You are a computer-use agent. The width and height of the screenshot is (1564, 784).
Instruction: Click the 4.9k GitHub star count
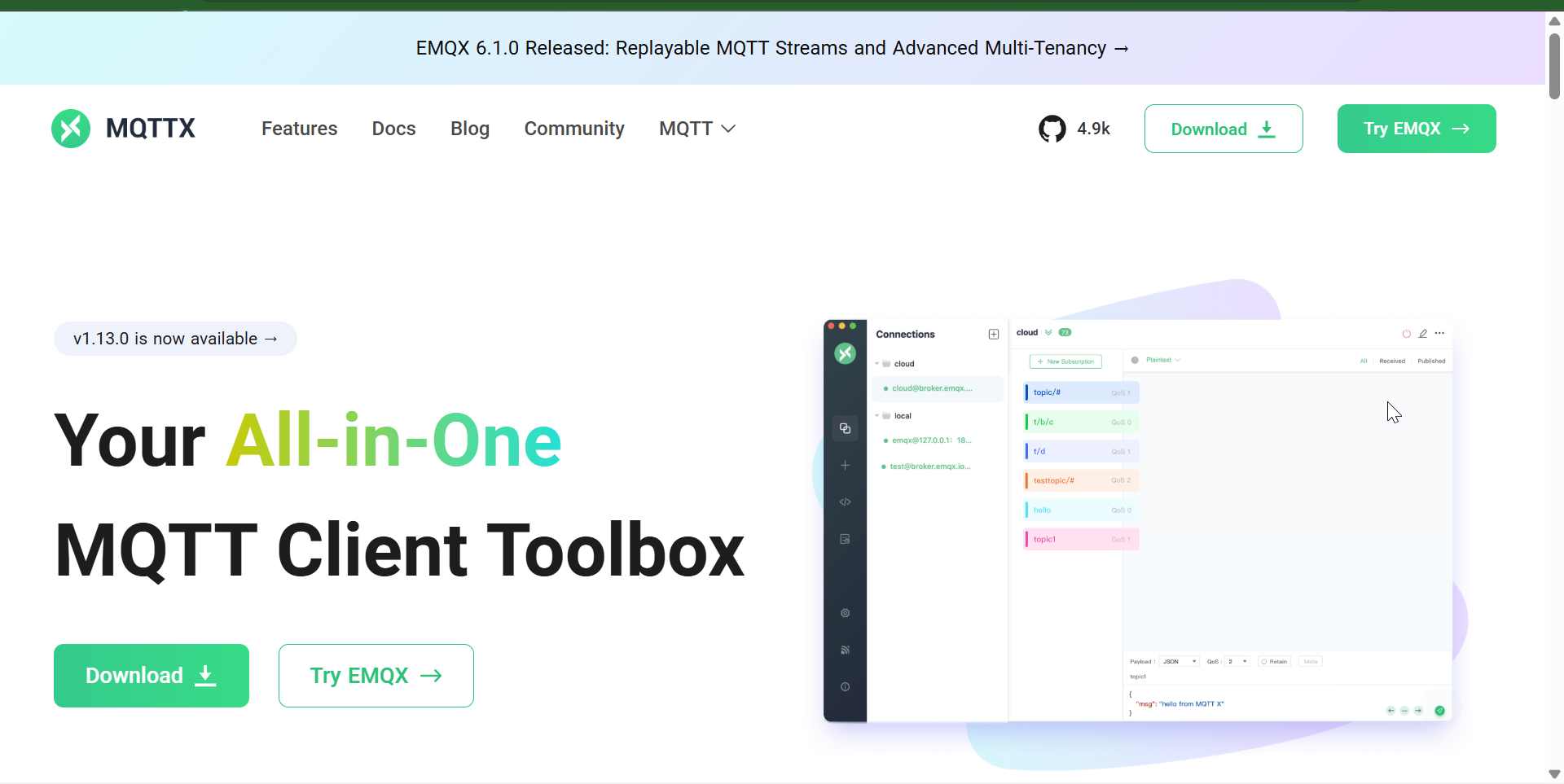[1093, 129]
